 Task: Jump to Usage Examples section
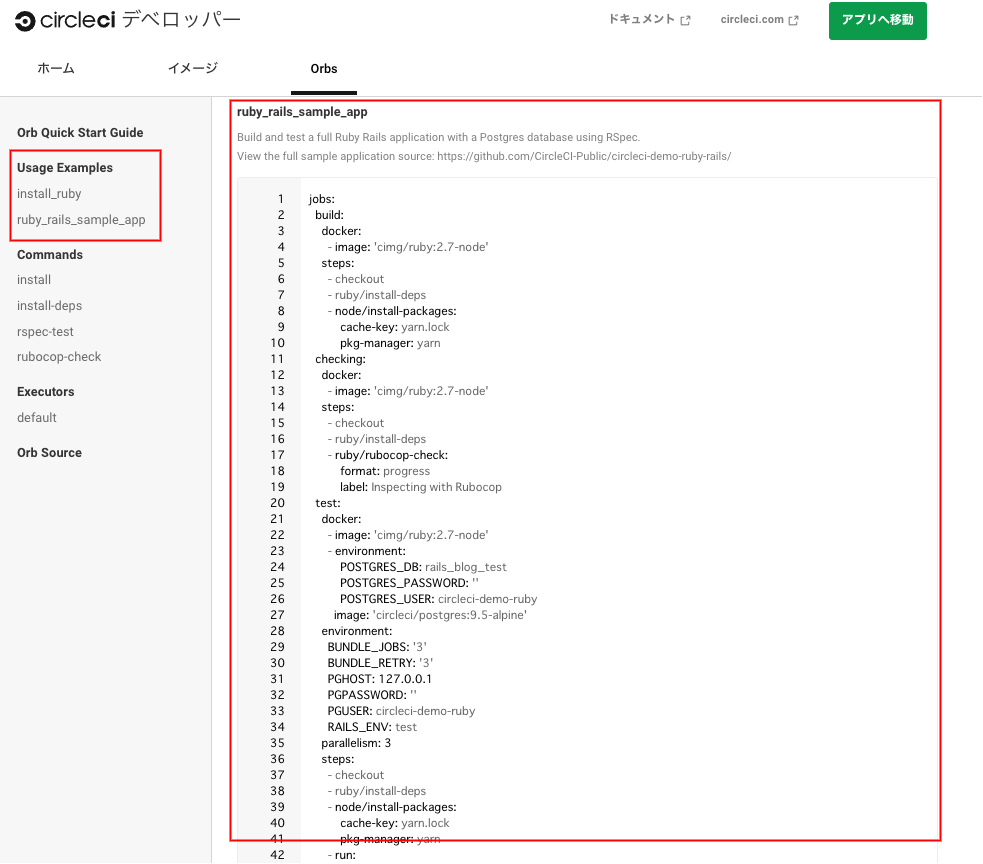coord(65,167)
